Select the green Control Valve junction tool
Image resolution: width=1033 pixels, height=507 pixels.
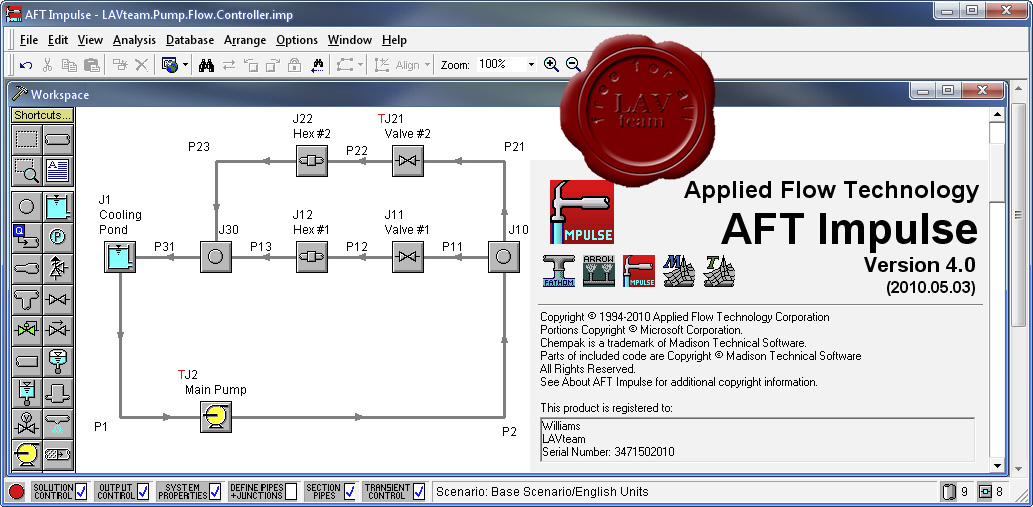(26, 330)
